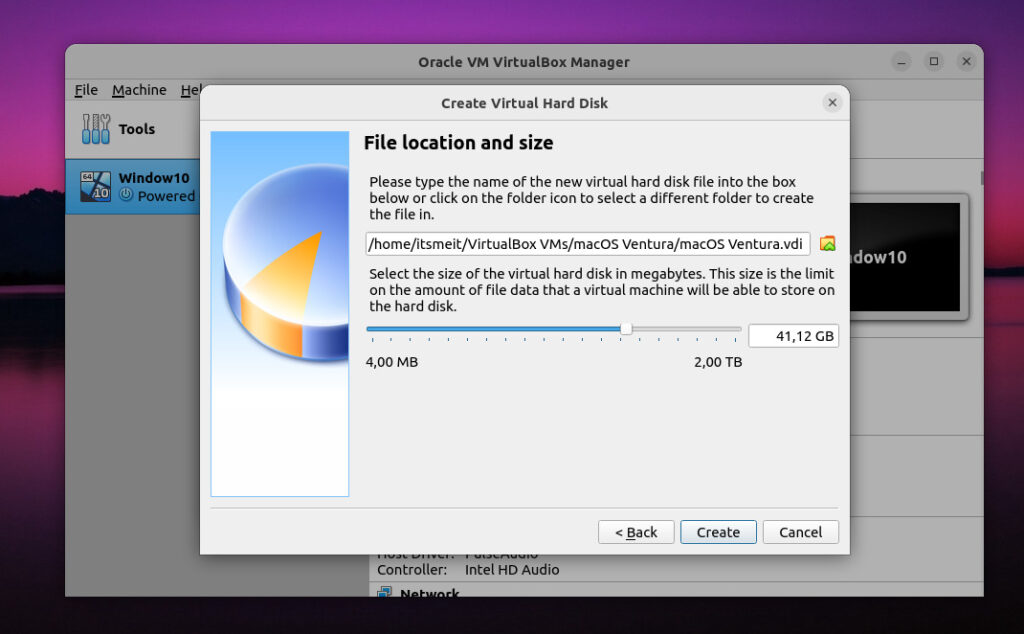Open the Machine menu
The height and width of the screenshot is (634, 1024).
(x=139, y=90)
